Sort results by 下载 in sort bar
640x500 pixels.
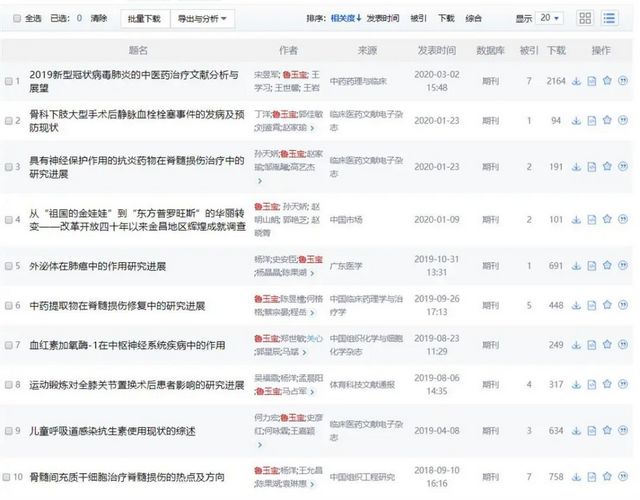(446, 18)
